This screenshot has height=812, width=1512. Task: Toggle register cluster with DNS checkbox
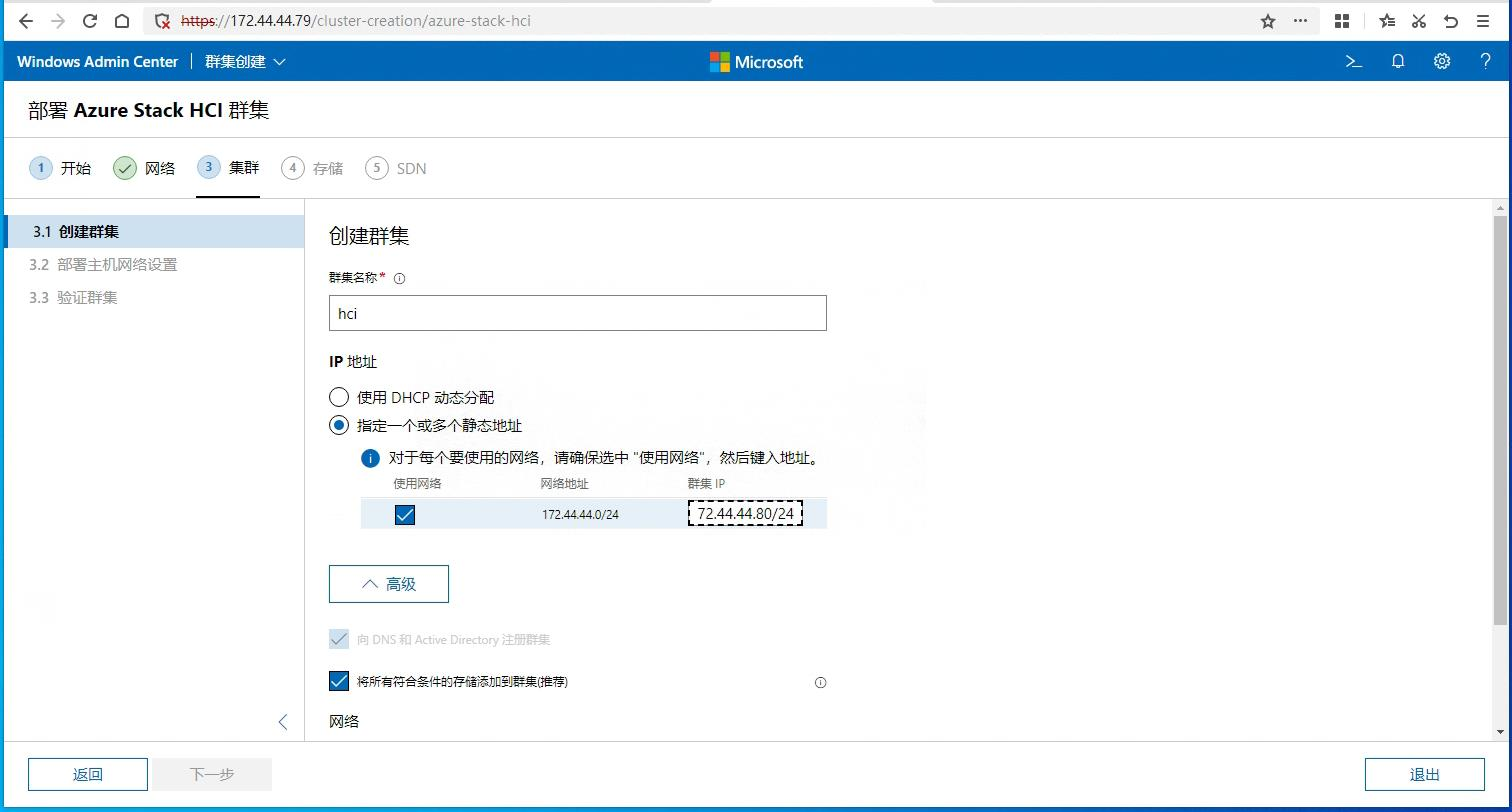339,639
